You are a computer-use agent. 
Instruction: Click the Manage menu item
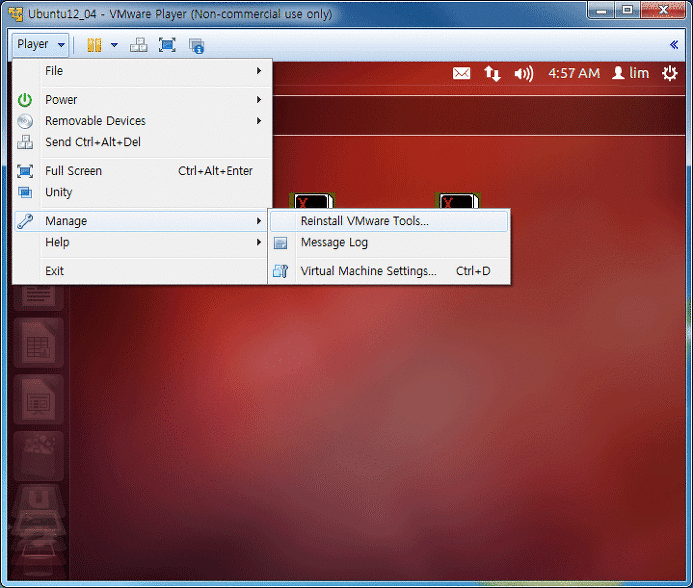[142, 221]
